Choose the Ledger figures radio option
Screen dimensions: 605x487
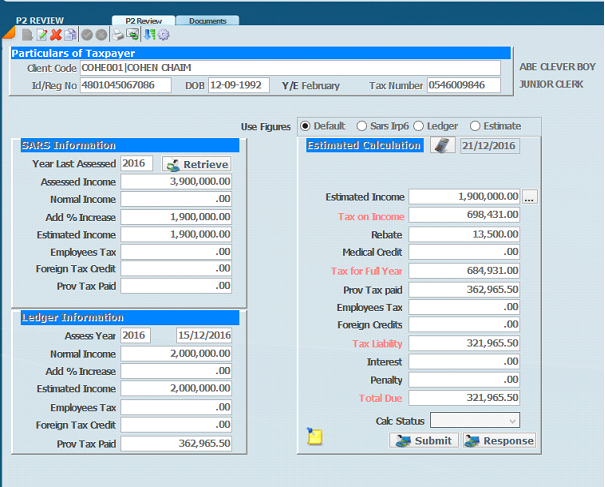coord(420,126)
